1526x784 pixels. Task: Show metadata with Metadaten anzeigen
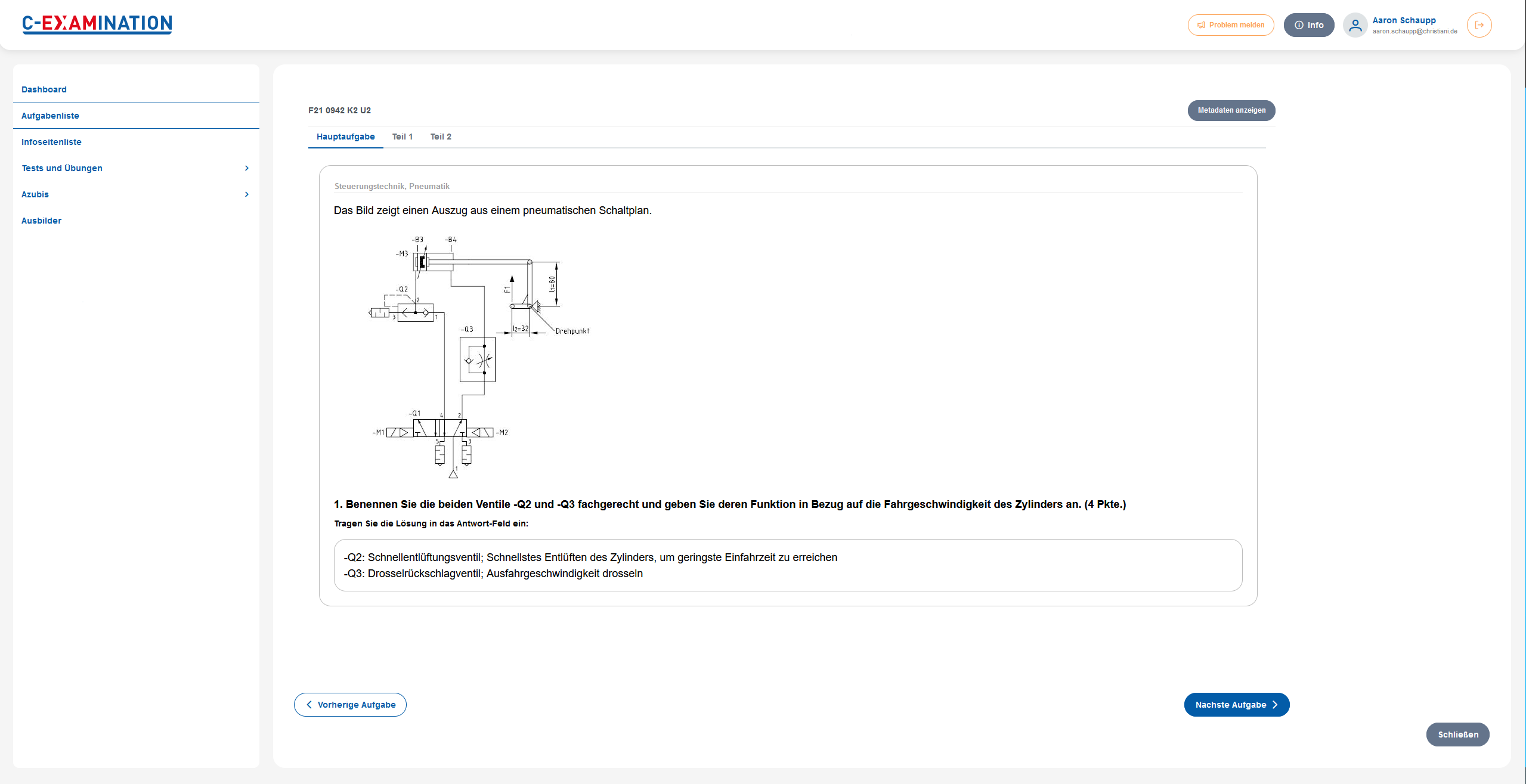click(1231, 110)
